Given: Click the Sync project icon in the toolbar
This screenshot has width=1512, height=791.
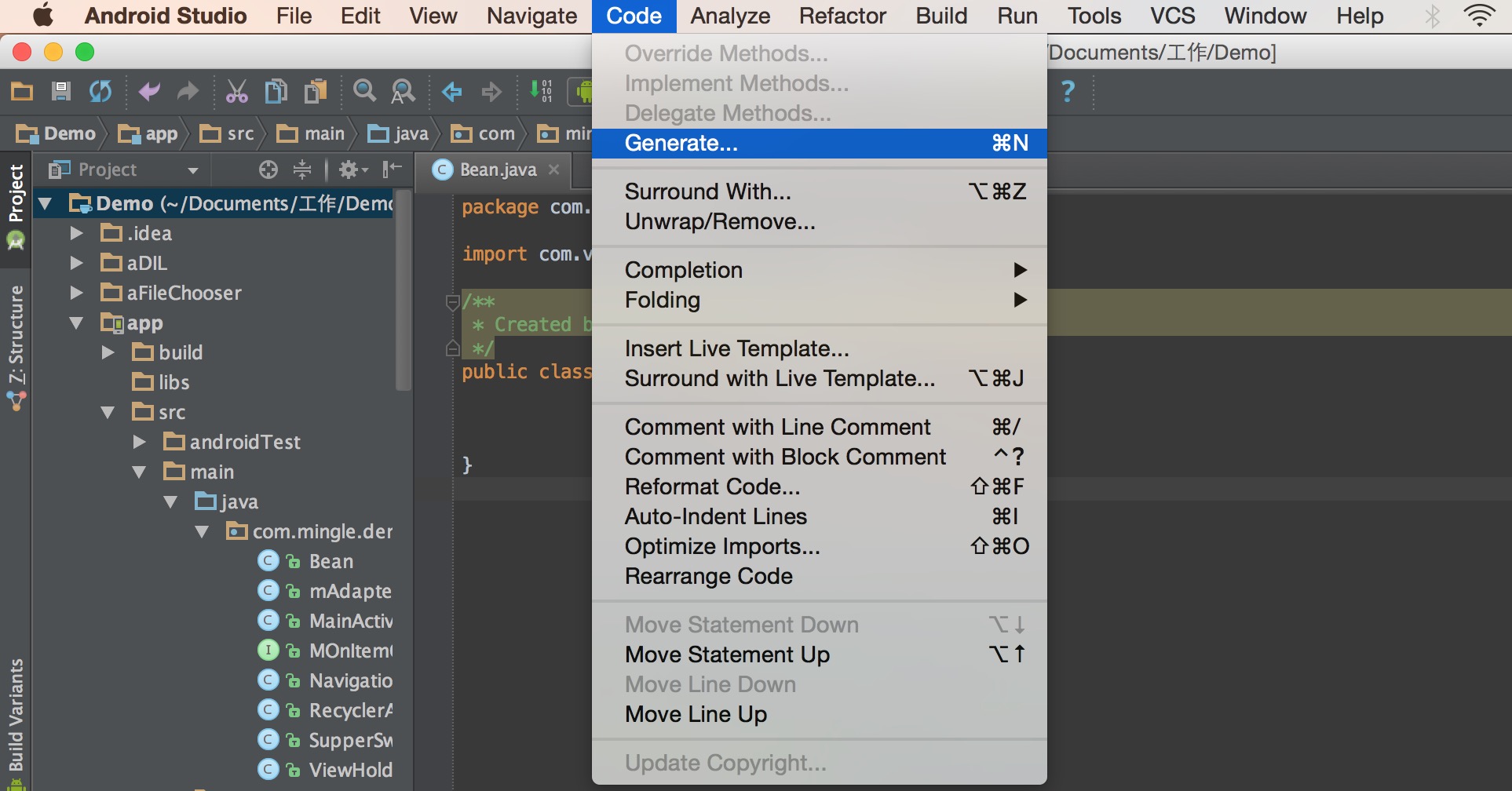Looking at the screenshot, I should [100, 91].
